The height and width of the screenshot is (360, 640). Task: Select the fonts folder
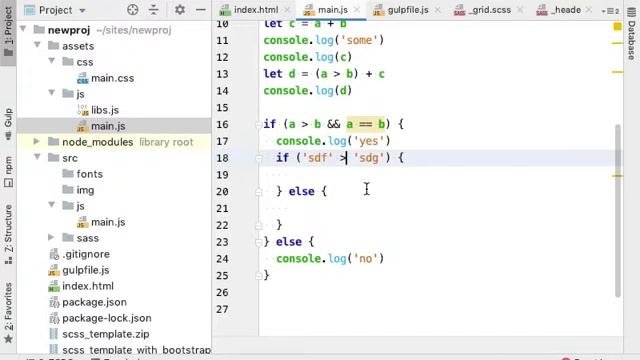[82, 174]
